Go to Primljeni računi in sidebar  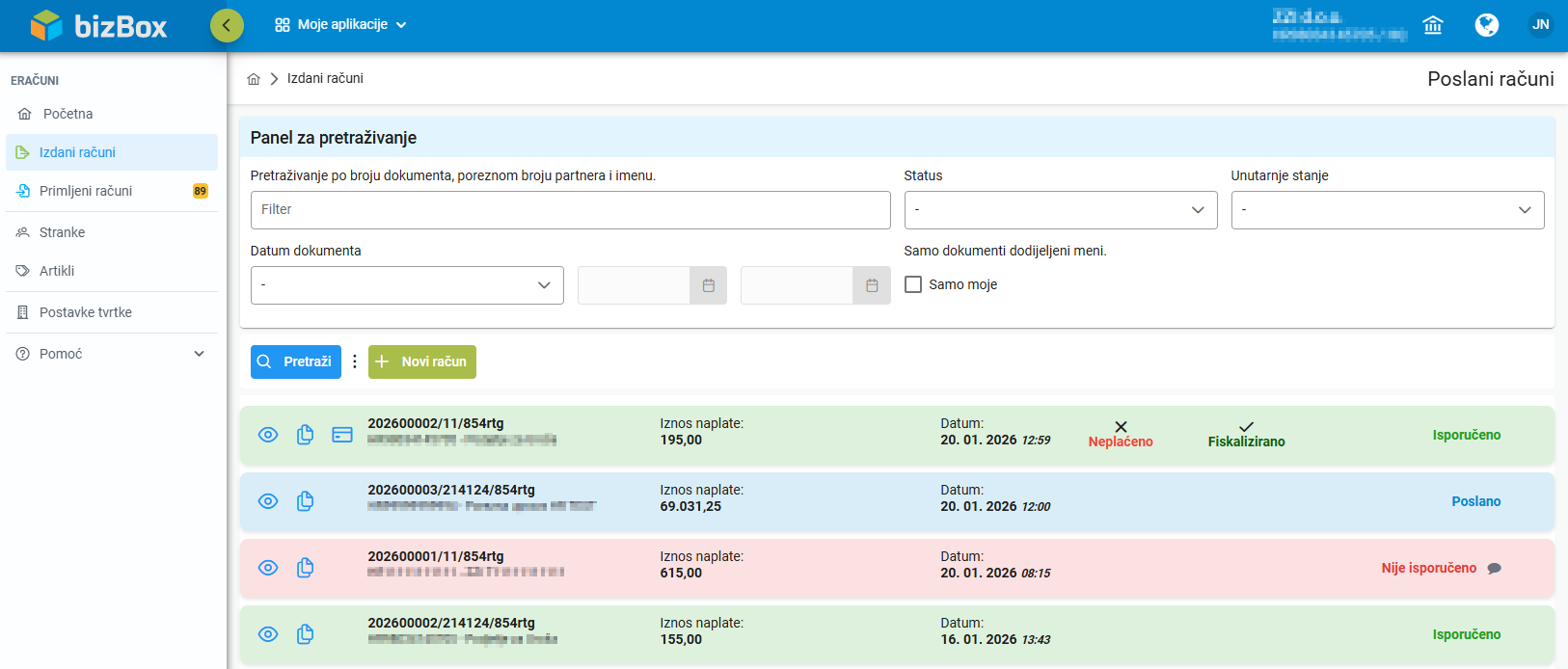coord(86,191)
